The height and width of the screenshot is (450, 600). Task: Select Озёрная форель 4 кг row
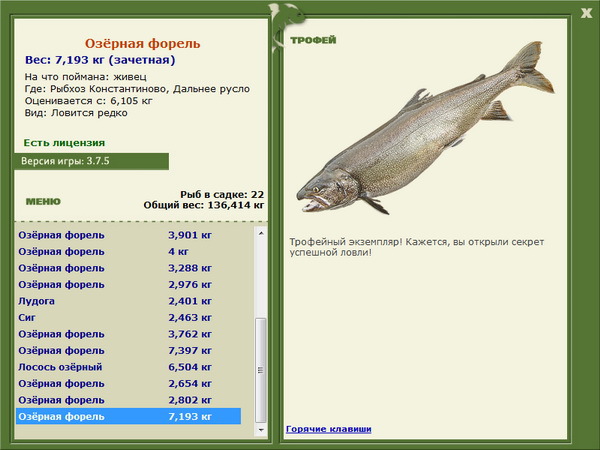[129, 251]
